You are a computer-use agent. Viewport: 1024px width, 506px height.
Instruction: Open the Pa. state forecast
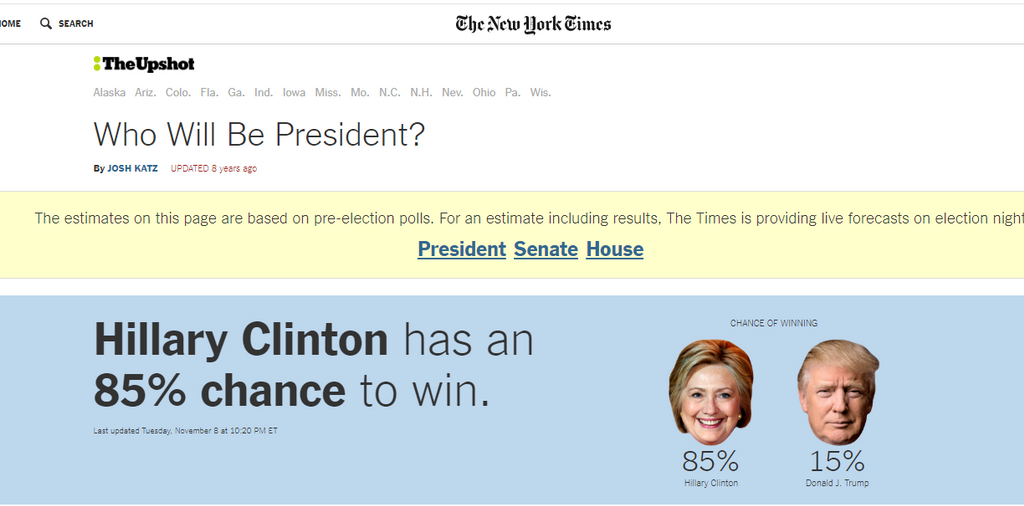(x=513, y=93)
